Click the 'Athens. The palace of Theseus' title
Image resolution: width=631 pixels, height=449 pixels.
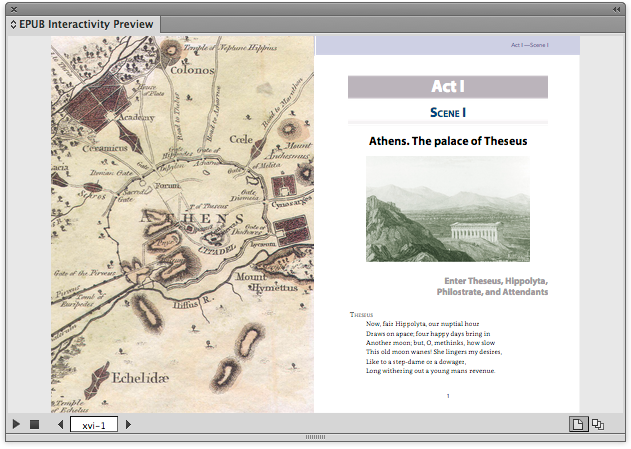[x=447, y=141]
